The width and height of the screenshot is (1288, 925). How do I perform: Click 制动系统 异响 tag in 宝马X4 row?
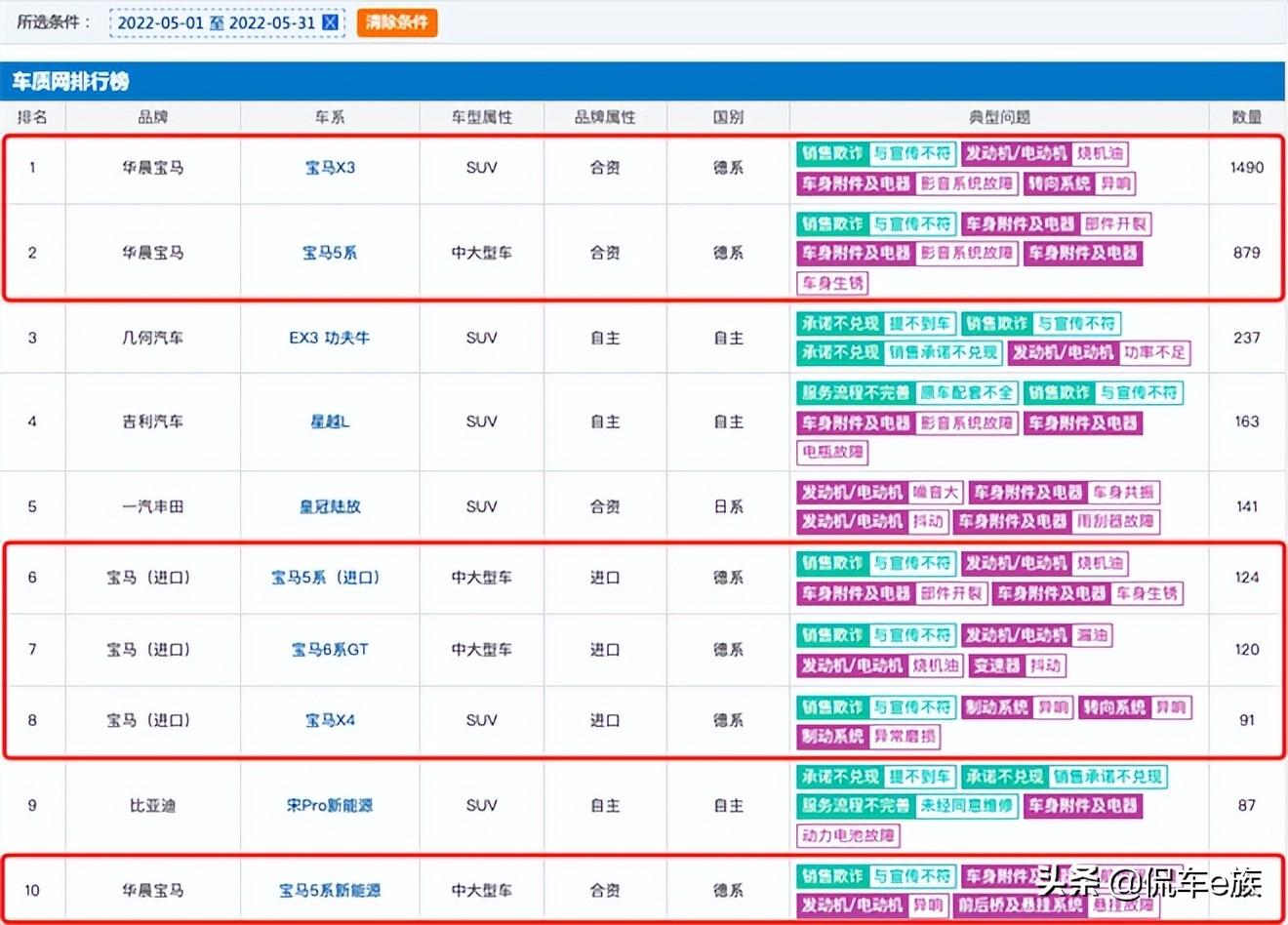(x=1018, y=706)
